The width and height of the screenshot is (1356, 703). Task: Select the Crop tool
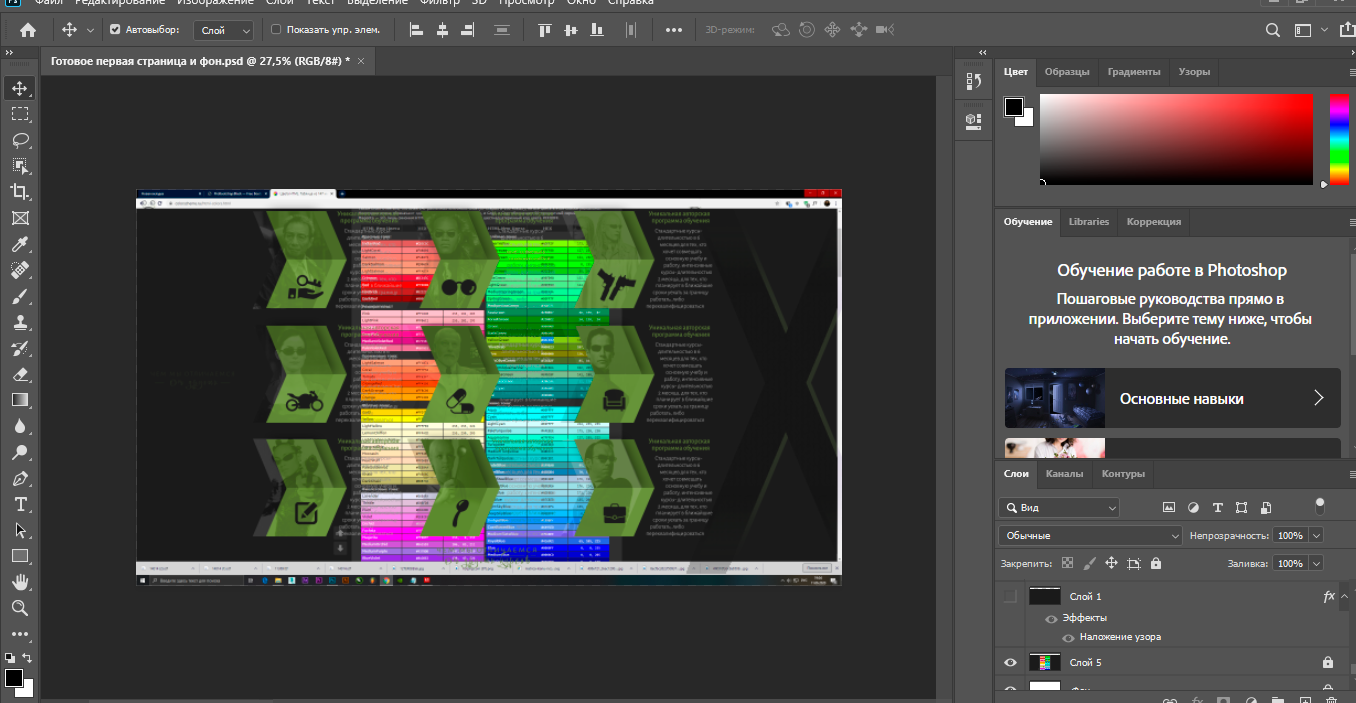(19, 192)
